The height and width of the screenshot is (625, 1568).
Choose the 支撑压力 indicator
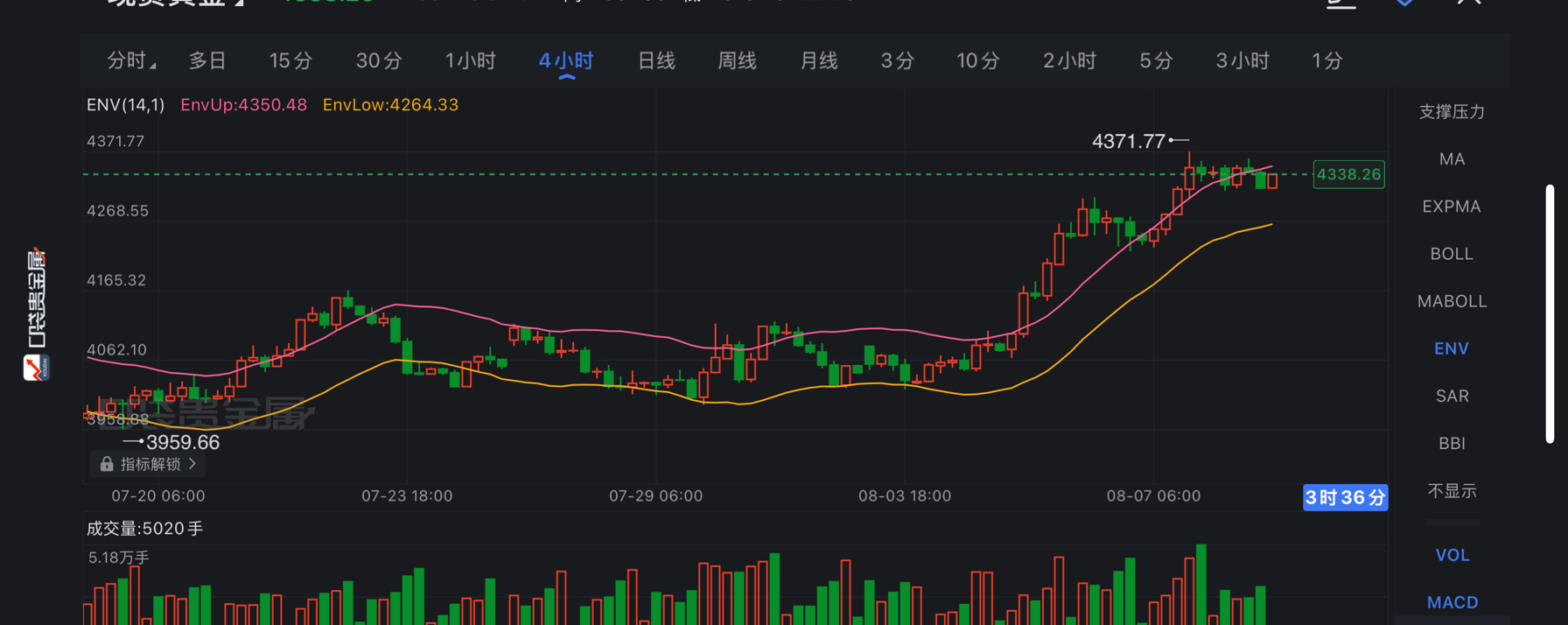(1452, 112)
